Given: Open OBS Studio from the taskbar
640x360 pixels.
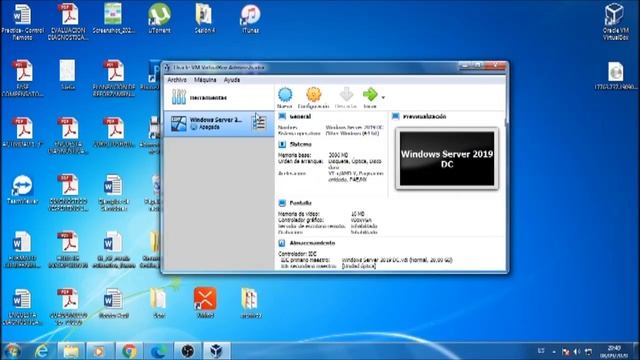Looking at the screenshot, I should [x=188, y=351].
